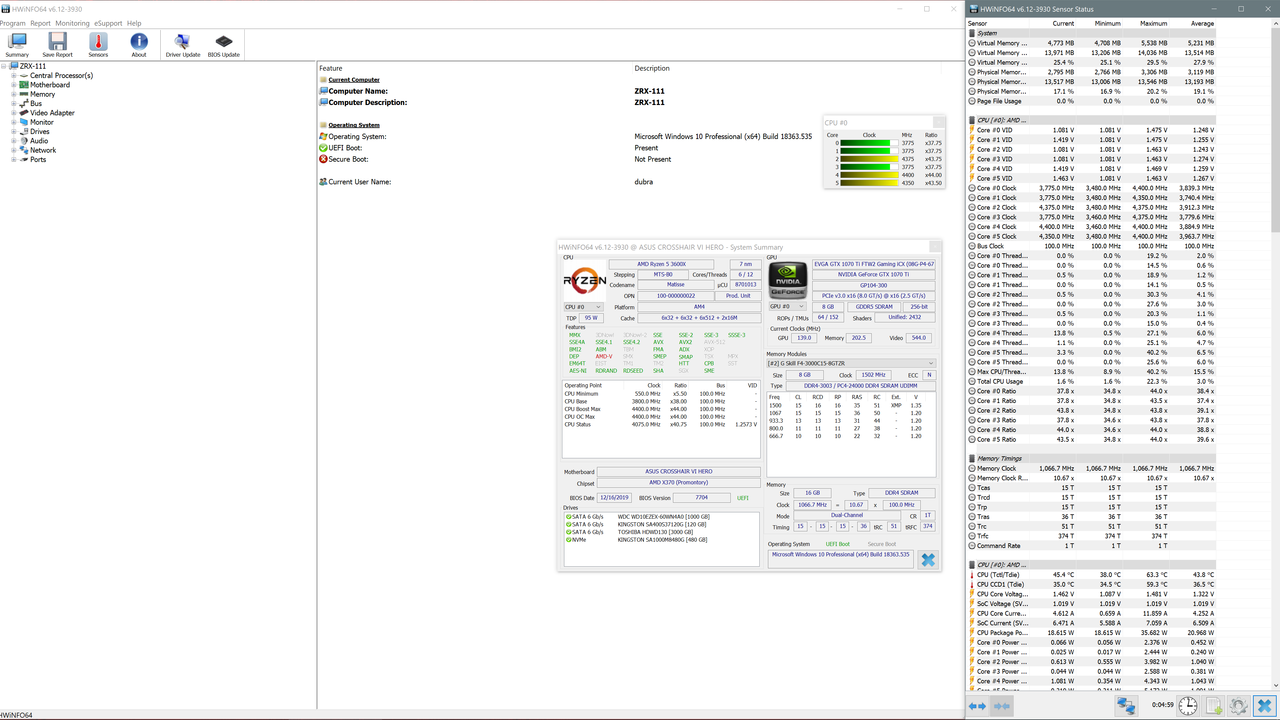Open sensor settings gear icon

click(1239, 706)
